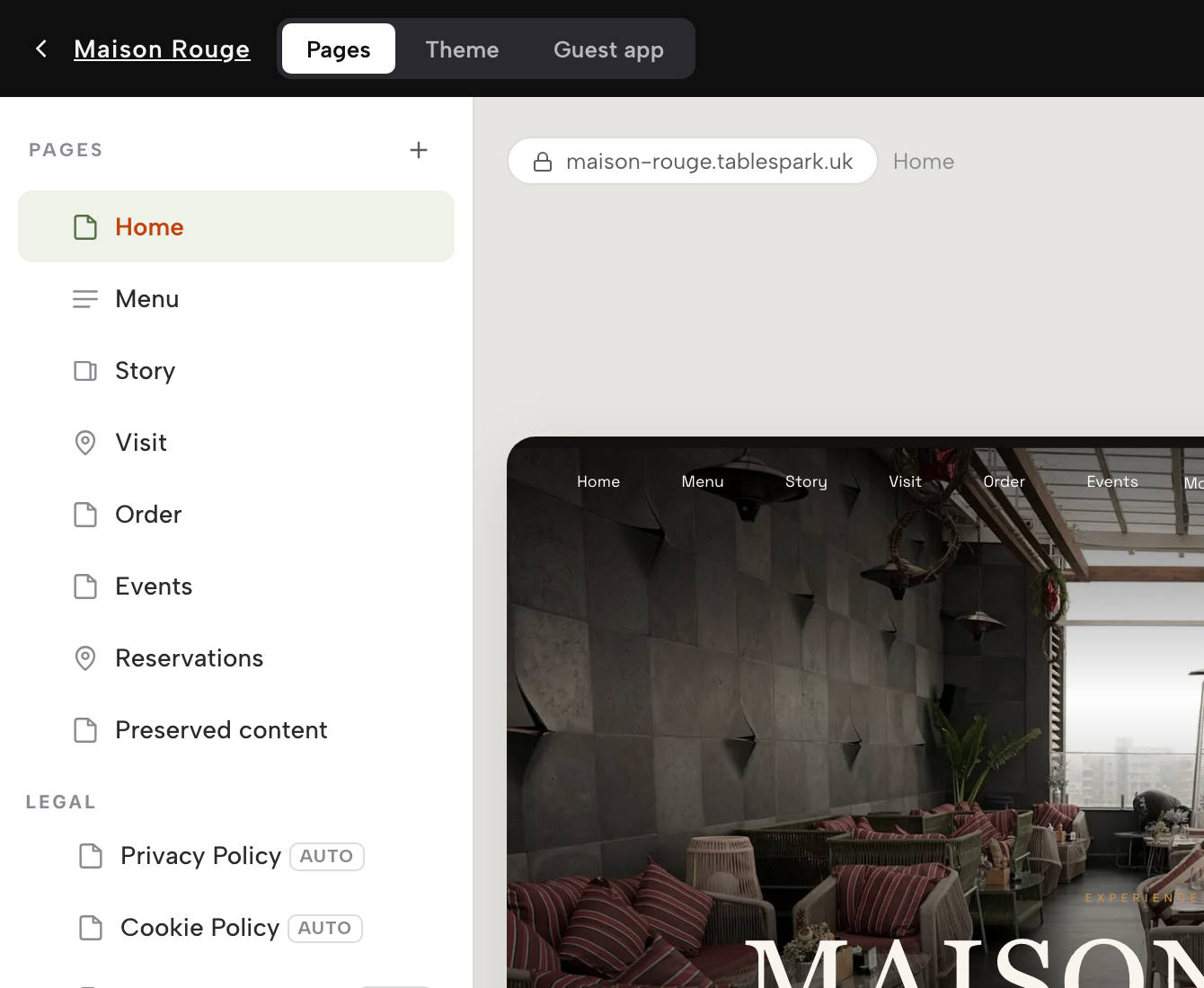Image resolution: width=1204 pixels, height=988 pixels.
Task: Click Visit in the preview navigation
Action: coord(905,481)
